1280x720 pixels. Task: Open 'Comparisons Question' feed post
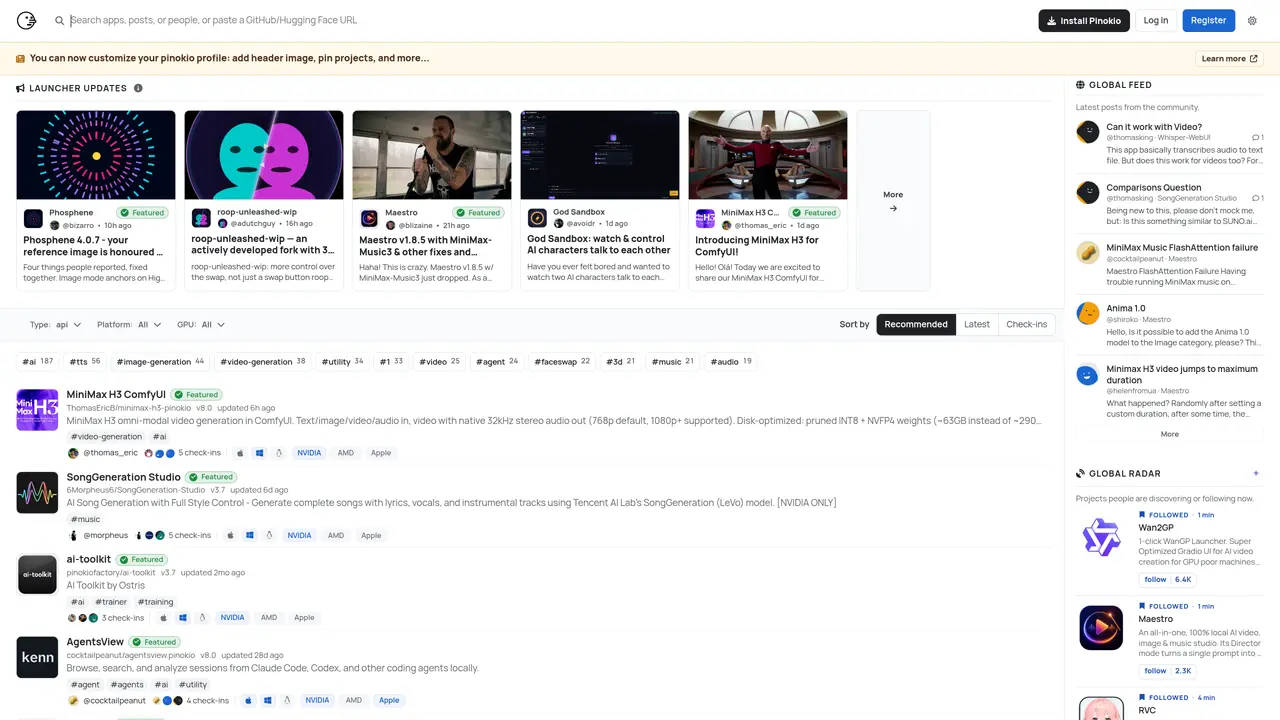(1154, 187)
